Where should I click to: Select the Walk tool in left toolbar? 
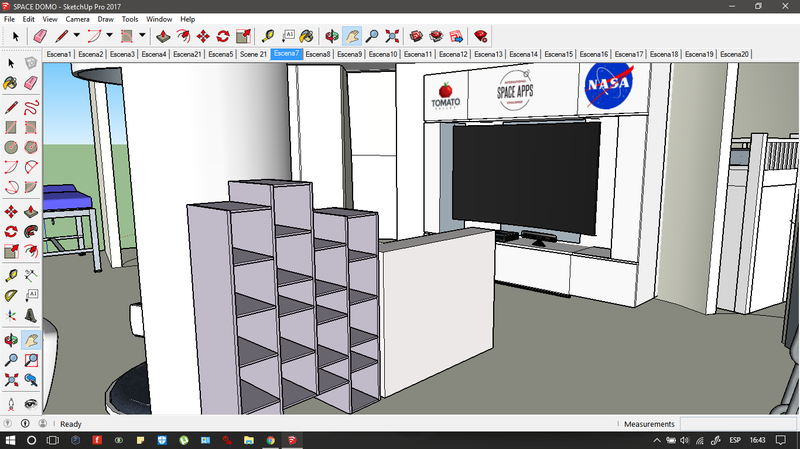coord(10,404)
